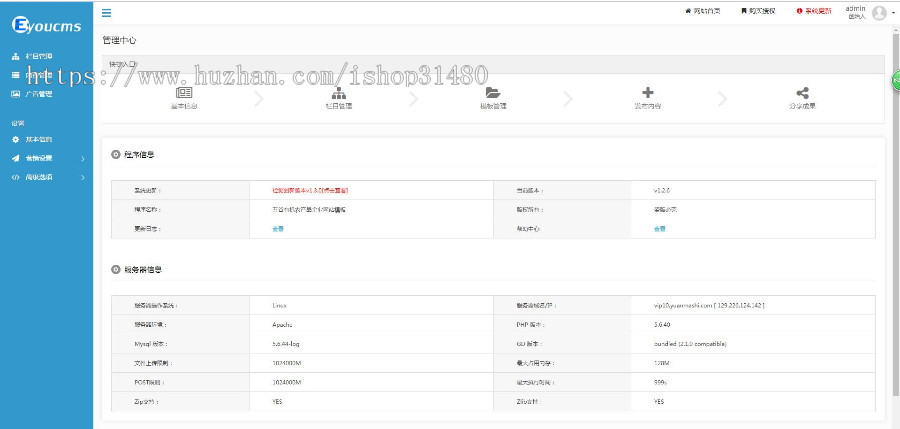
Task: Select the vip10.yuanmashi.com server domain value
Action: pyautogui.click(x=709, y=306)
